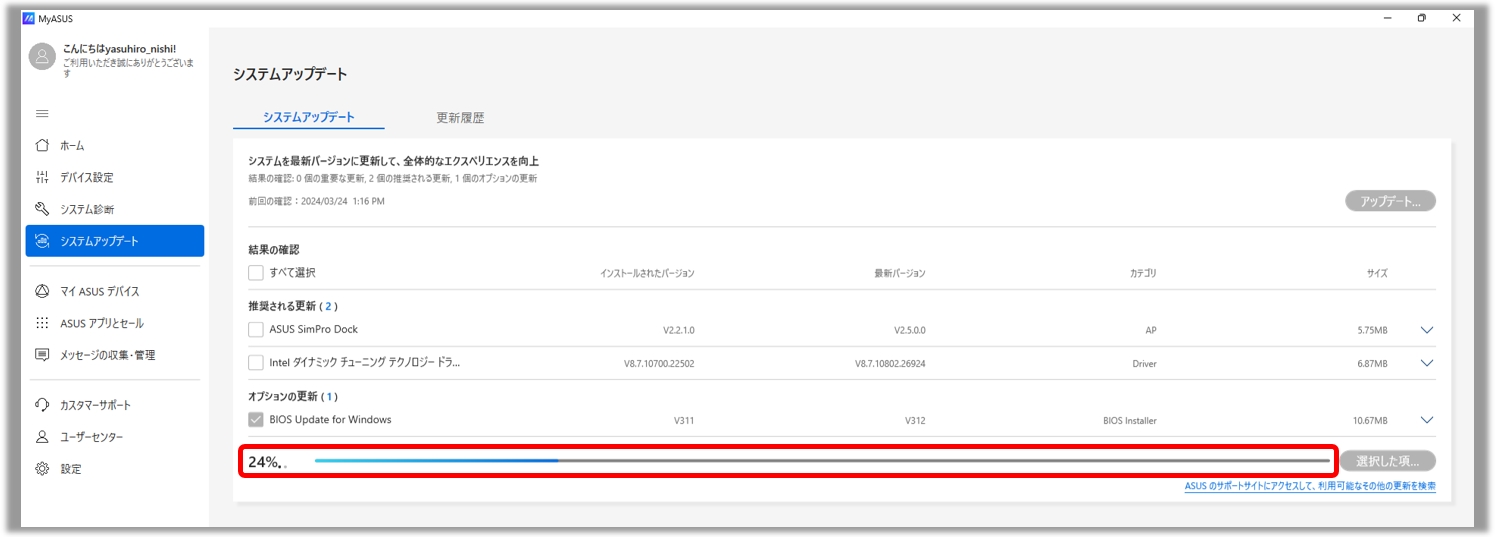Open メッセージの収集・管理 sidebar item
This screenshot has width=1496, height=537.
click(115, 355)
